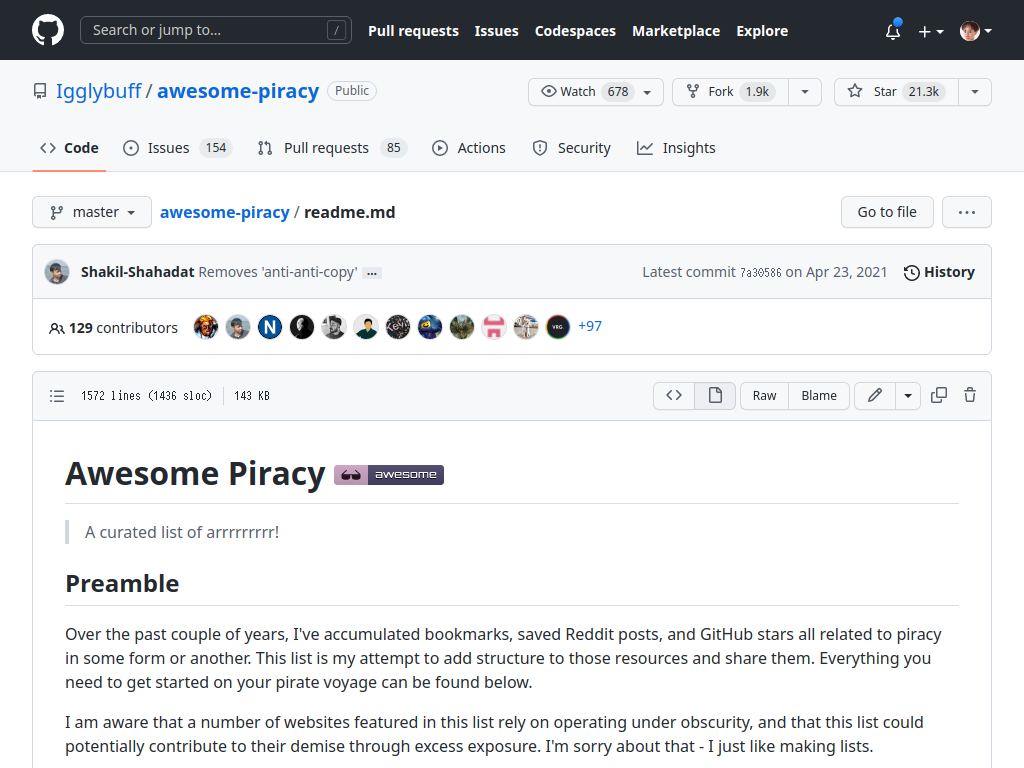
Task: Open Pull requests in the top navigation
Action: pos(413,31)
